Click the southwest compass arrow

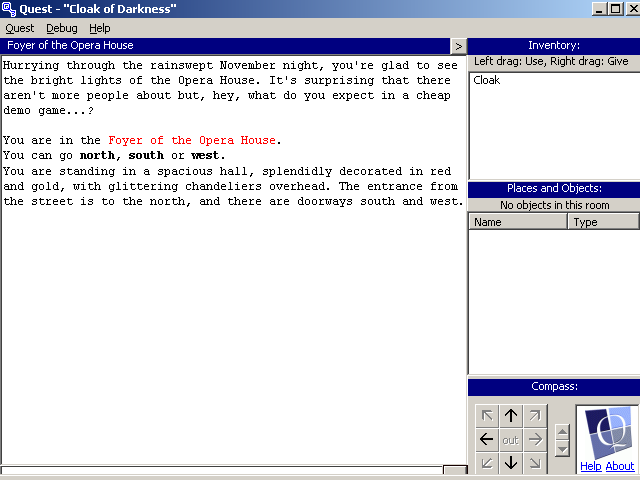point(487,462)
